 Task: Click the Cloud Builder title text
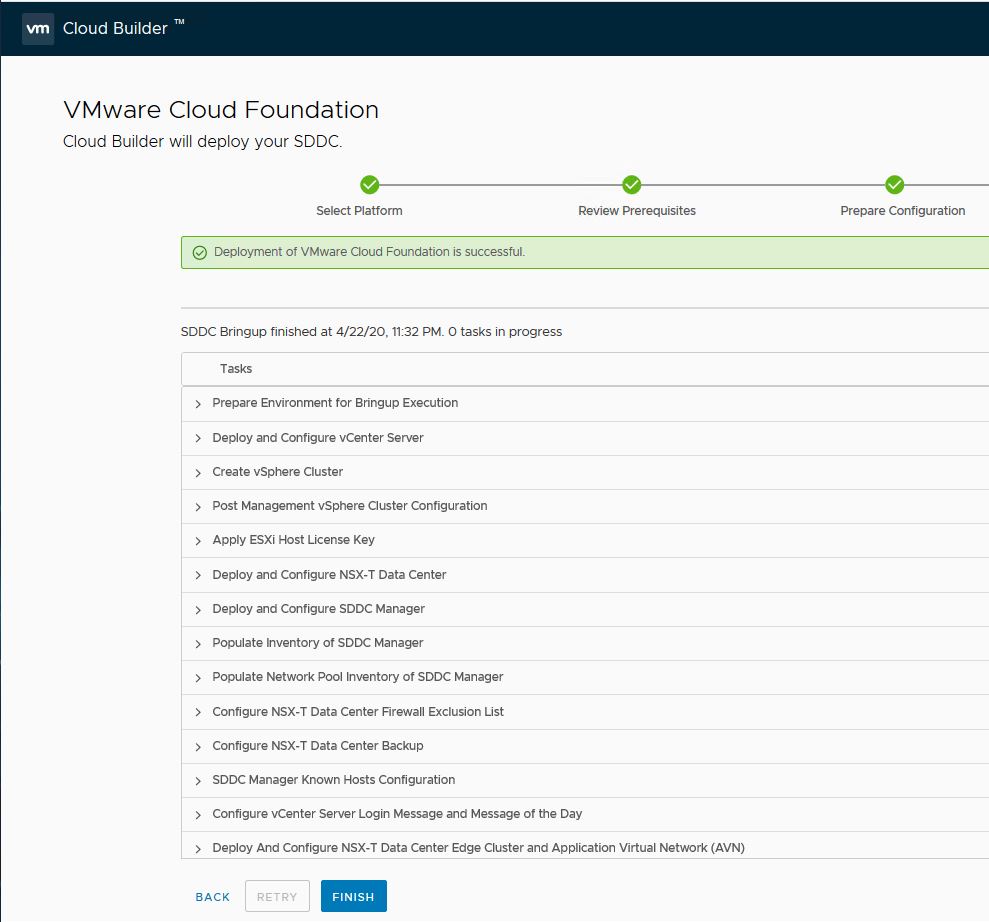[115, 29]
